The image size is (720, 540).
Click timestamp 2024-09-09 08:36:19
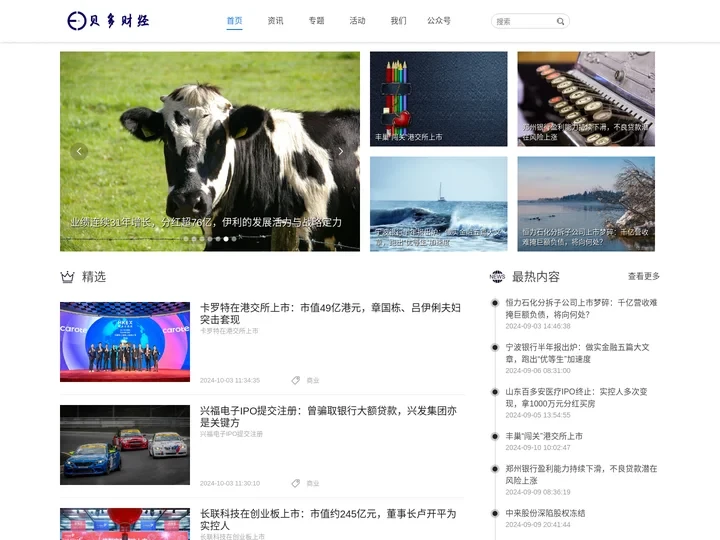click(538, 492)
